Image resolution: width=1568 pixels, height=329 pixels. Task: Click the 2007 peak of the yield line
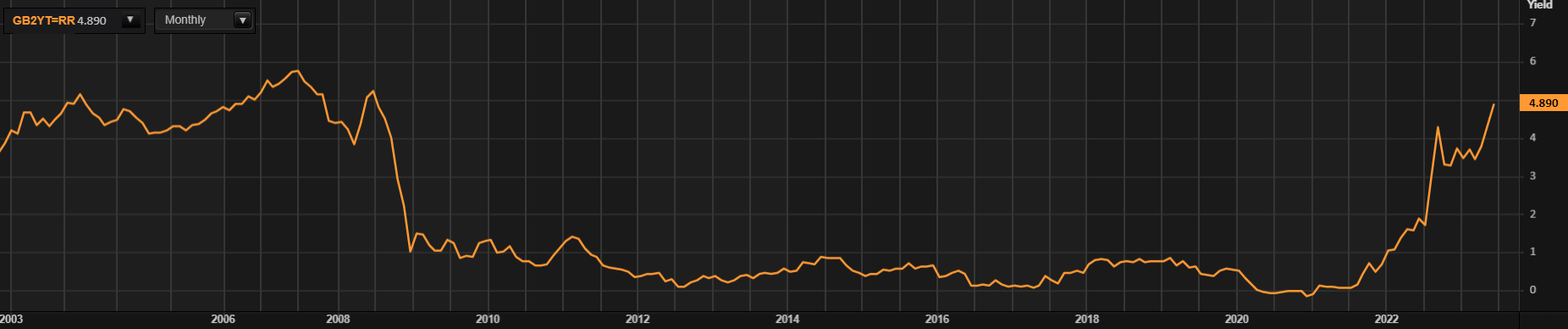(296, 71)
